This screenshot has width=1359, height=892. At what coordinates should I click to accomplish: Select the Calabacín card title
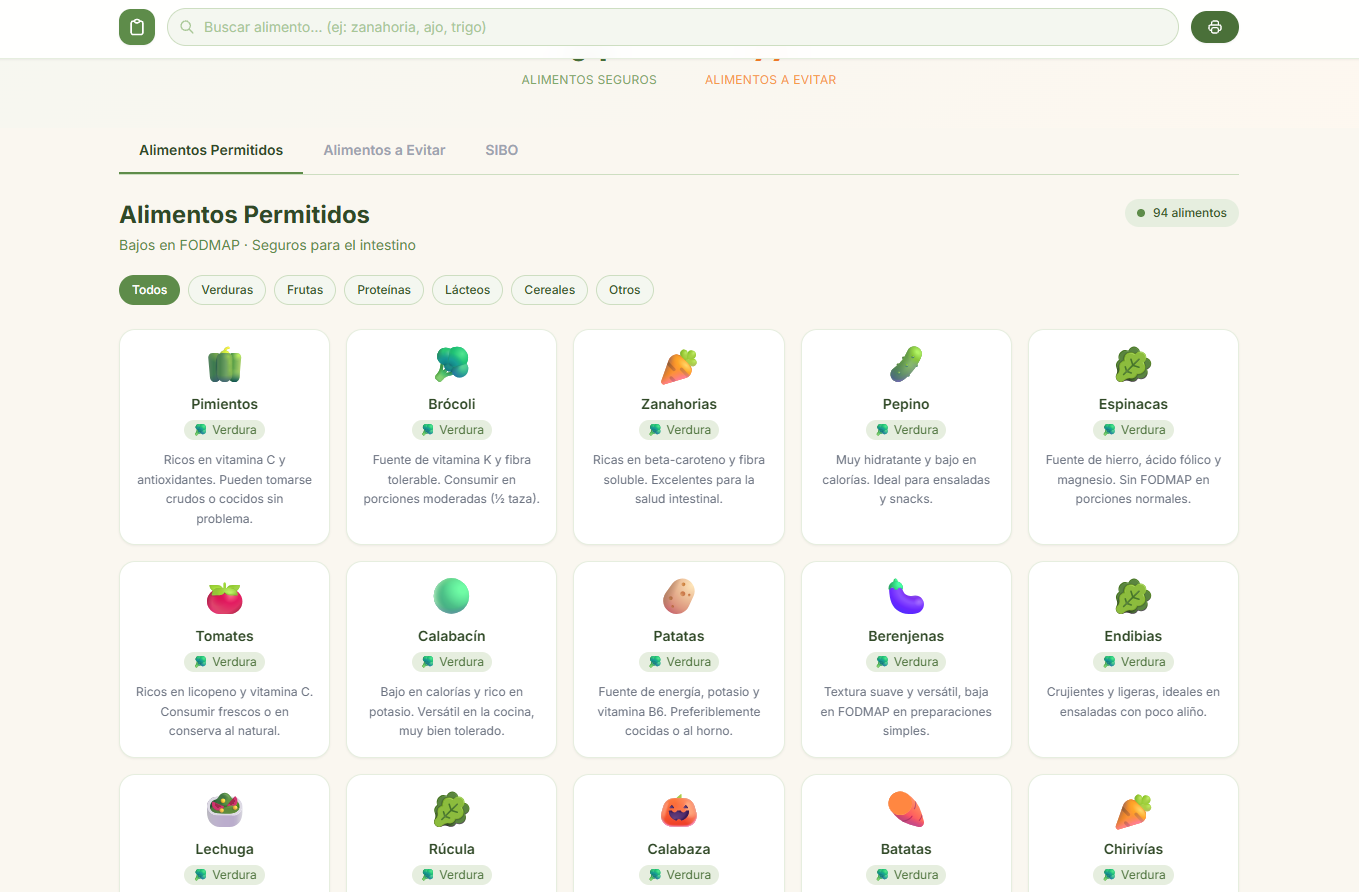[x=452, y=636]
